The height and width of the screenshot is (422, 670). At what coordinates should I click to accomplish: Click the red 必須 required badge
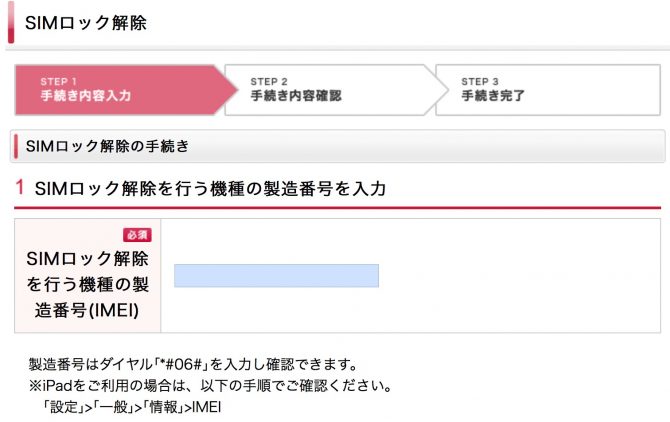[137, 235]
